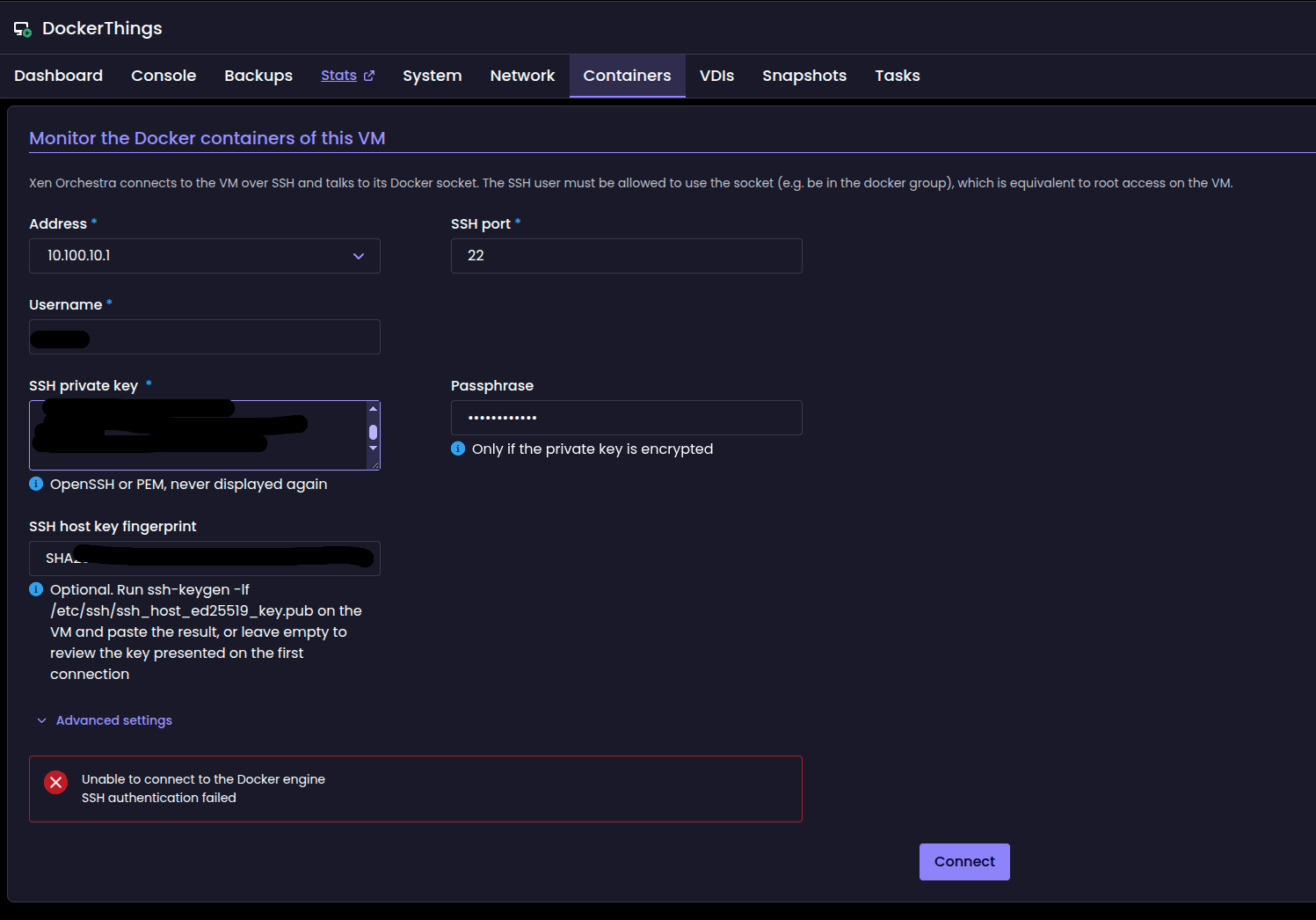1316x920 pixels.
Task: Click the red error icon in alert
Action: [x=56, y=782]
